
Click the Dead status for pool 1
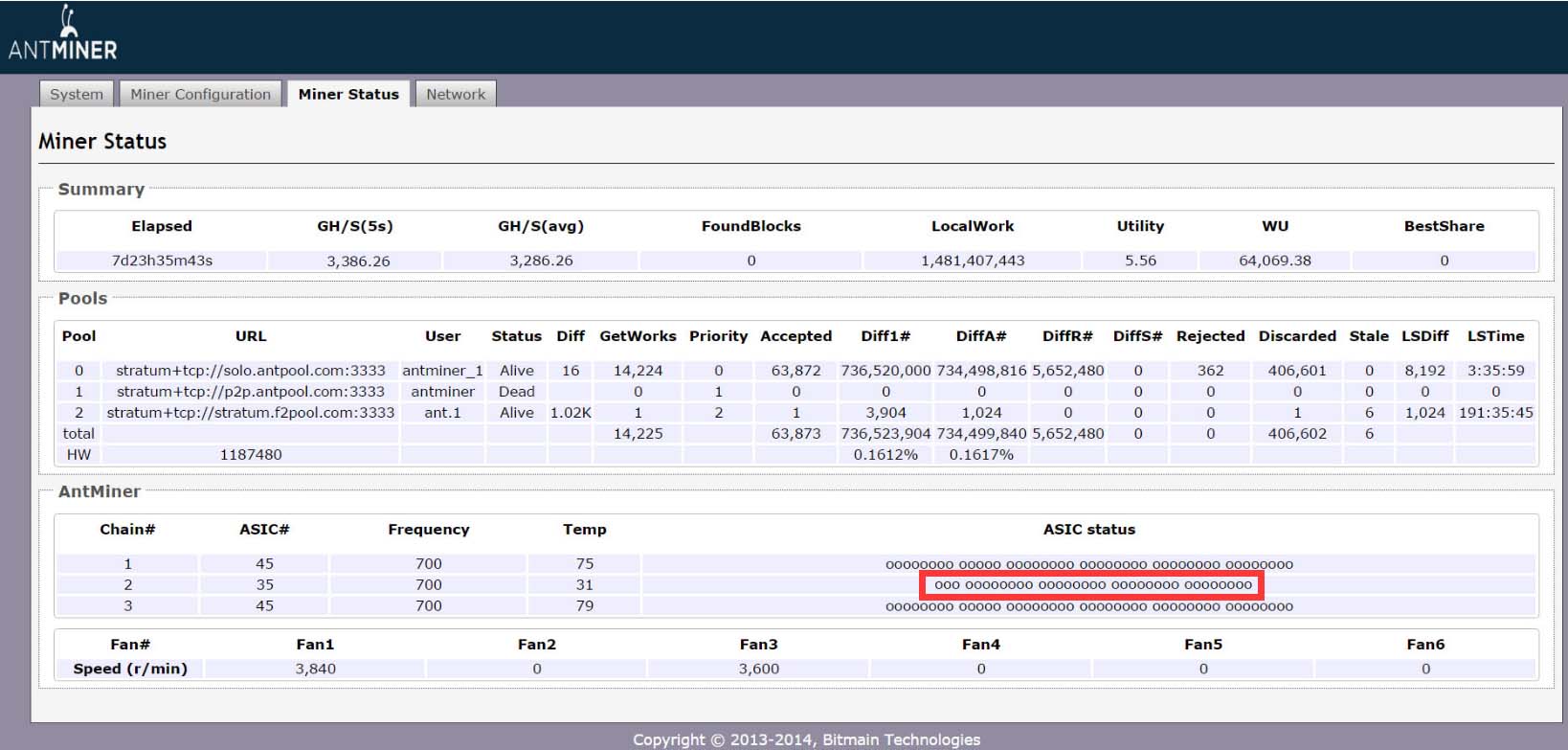pyautogui.click(x=516, y=392)
